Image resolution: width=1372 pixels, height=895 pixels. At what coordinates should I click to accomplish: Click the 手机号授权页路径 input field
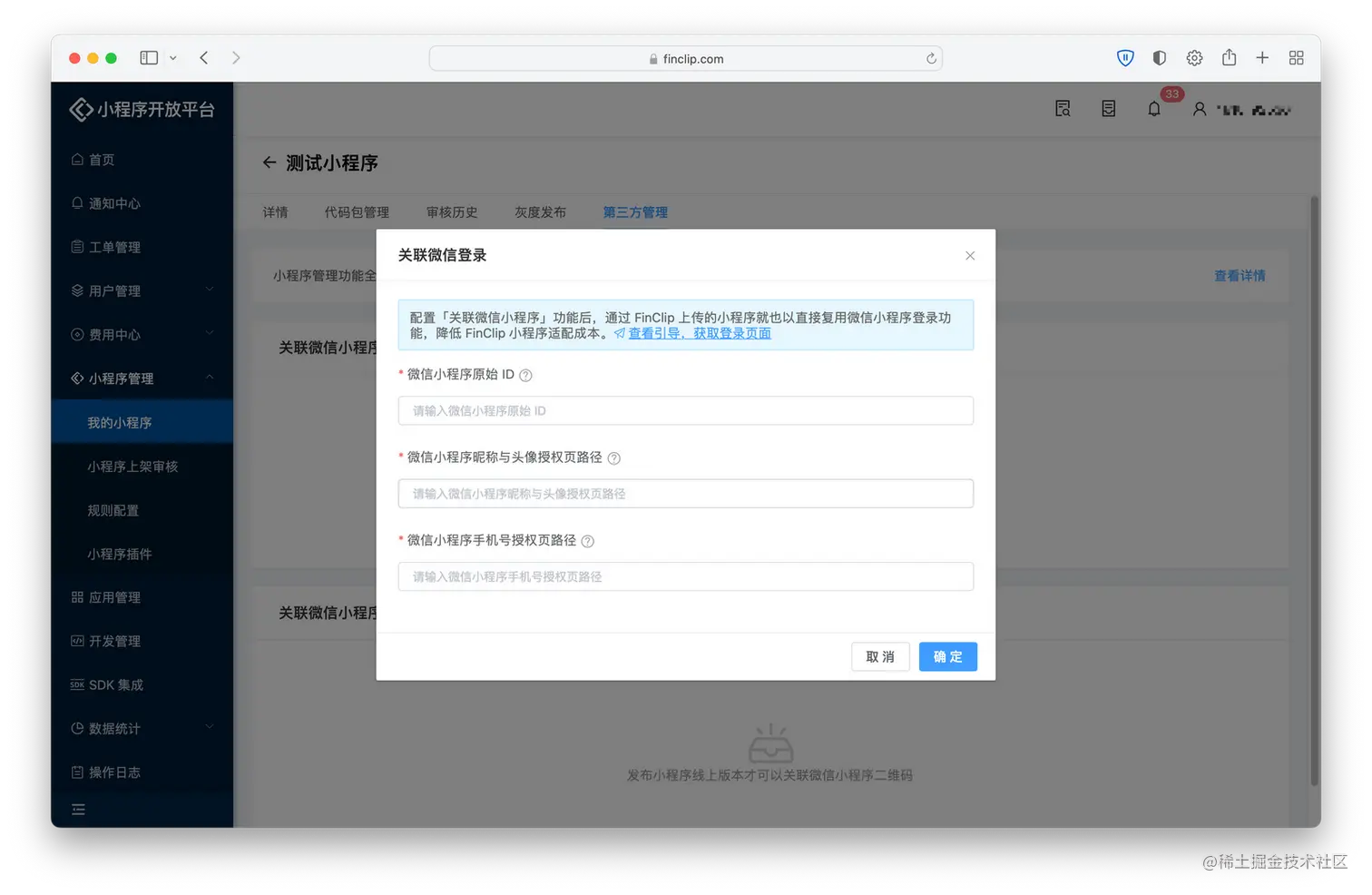686,576
